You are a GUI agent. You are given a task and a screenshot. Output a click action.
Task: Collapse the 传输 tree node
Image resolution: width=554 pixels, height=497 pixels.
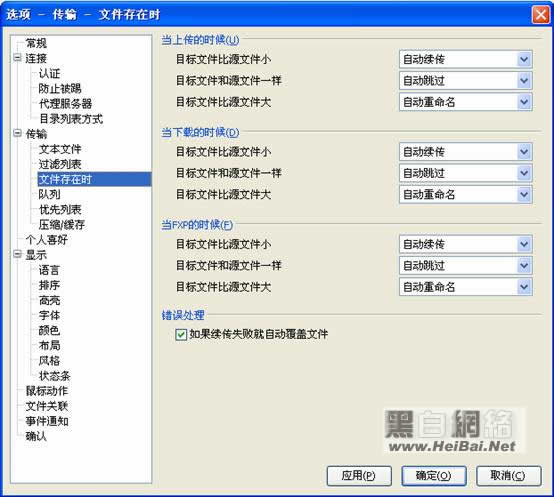[x=17, y=133]
